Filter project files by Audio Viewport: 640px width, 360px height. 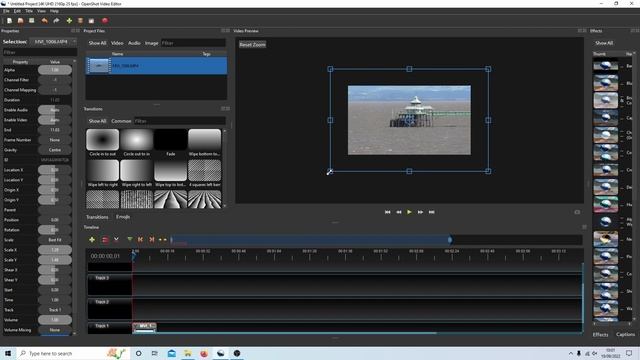[134, 43]
